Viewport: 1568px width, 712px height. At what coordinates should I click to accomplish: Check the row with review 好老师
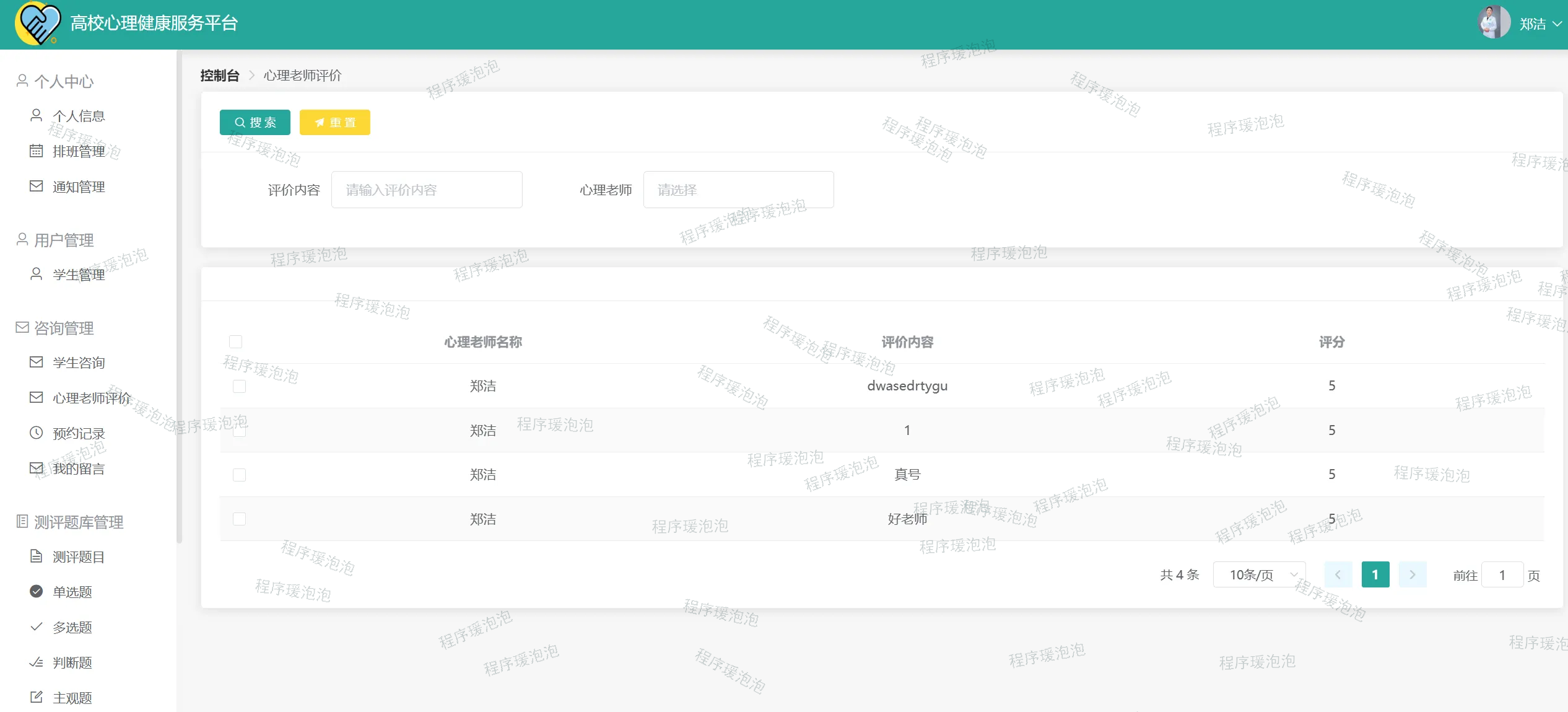tap(239, 519)
